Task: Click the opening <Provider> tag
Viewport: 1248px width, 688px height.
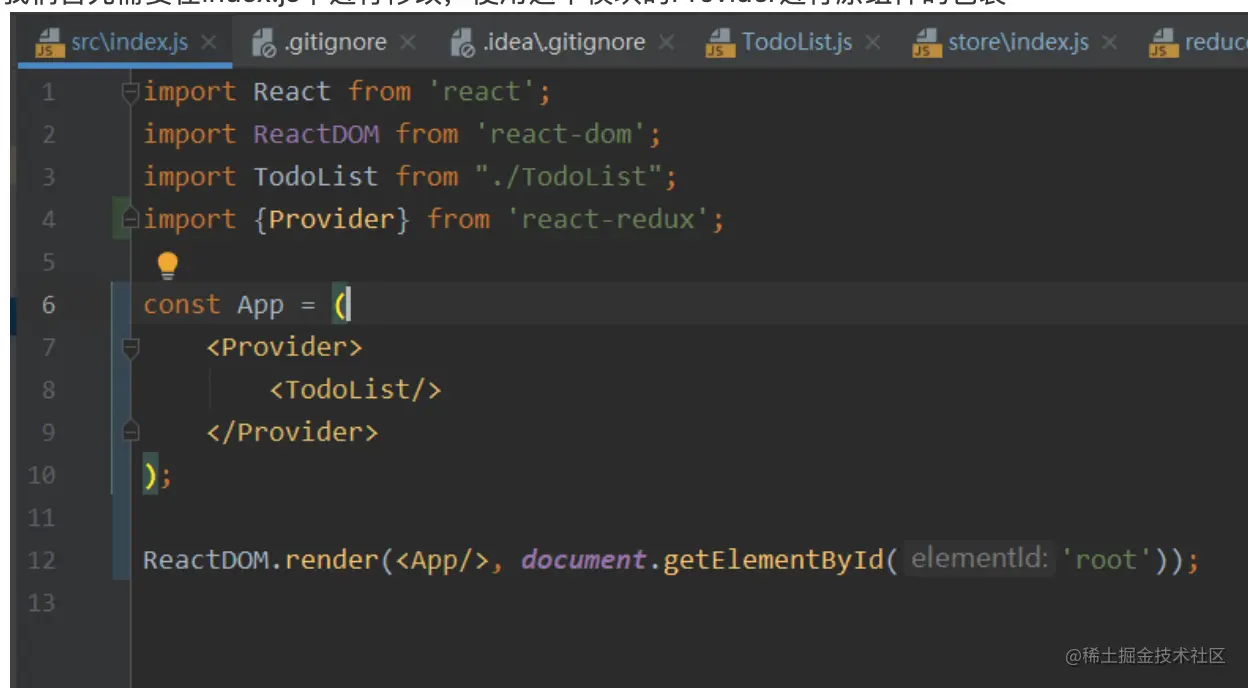Action: tap(285, 347)
